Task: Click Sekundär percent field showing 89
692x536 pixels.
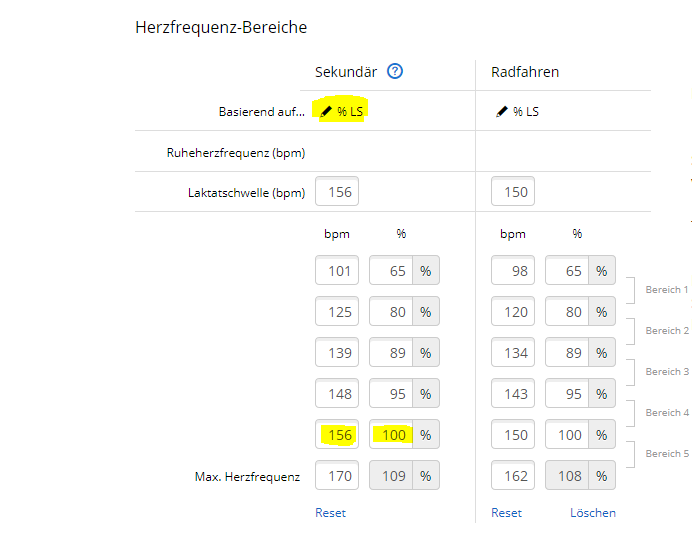Action: (x=391, y=352)
